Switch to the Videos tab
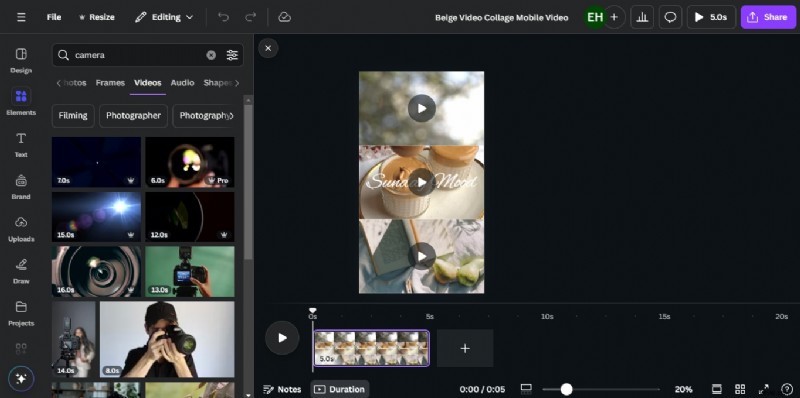Image resolution: width=800 pixels, height=398 pixels. point(147,83)
